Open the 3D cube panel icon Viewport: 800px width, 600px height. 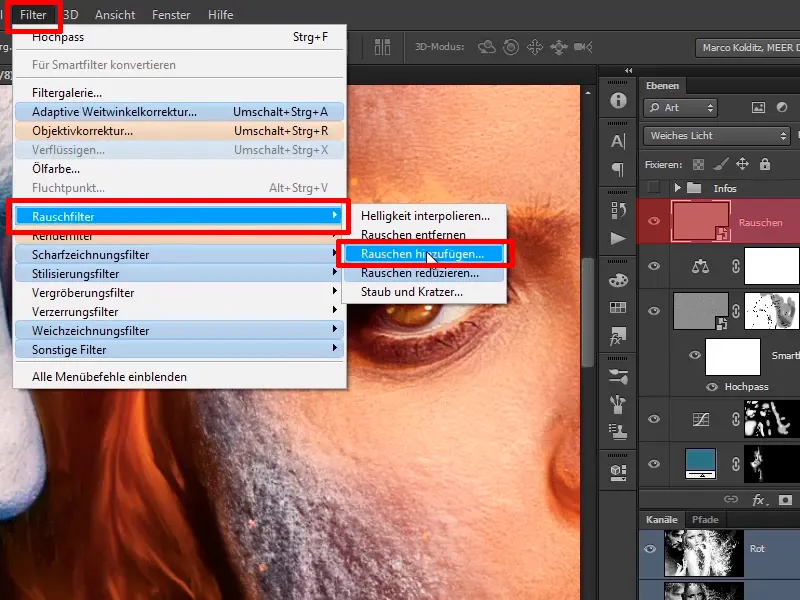(618, 471)
